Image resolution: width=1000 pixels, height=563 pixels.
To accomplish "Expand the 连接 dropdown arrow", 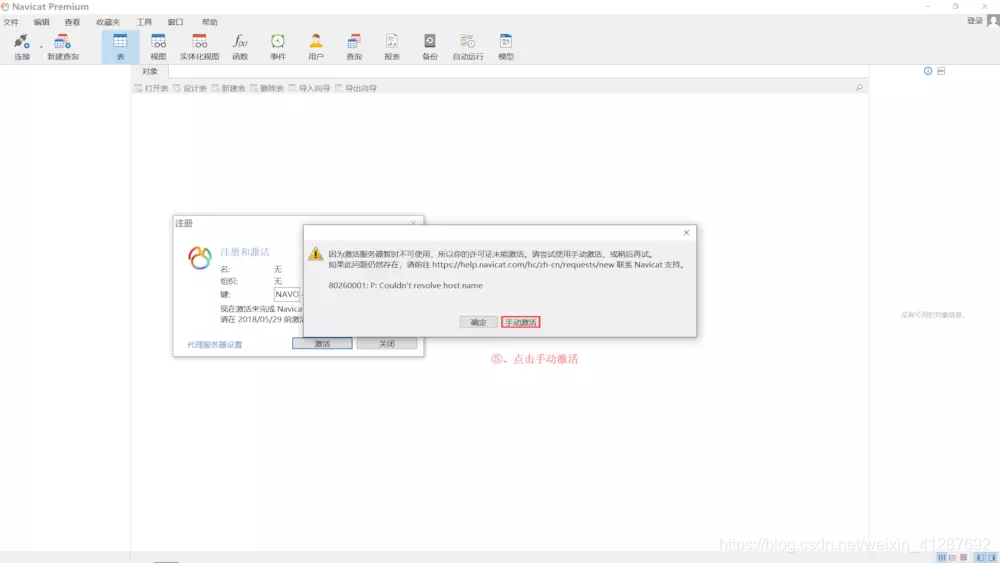I will click(x=41, y=47).
